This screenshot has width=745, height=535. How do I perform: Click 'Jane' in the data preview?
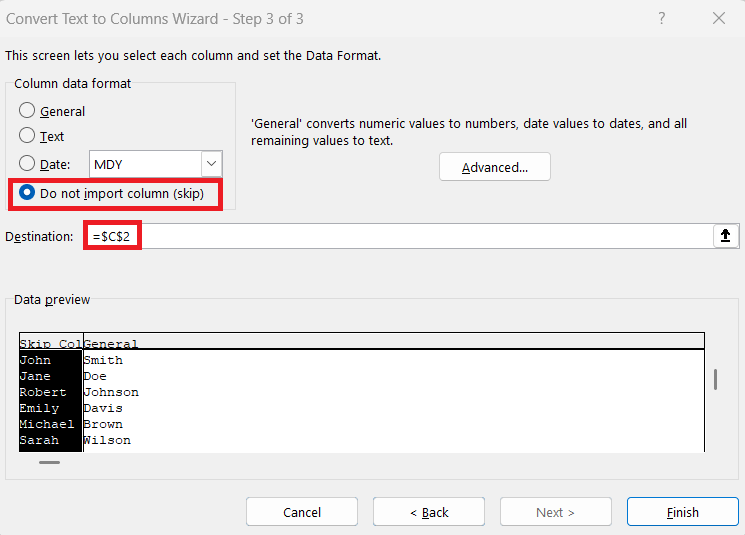(35, 376)
